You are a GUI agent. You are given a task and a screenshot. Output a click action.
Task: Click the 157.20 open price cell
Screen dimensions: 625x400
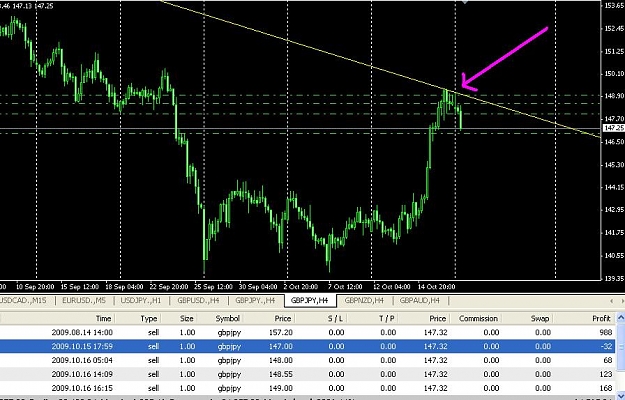coord(282,332)
